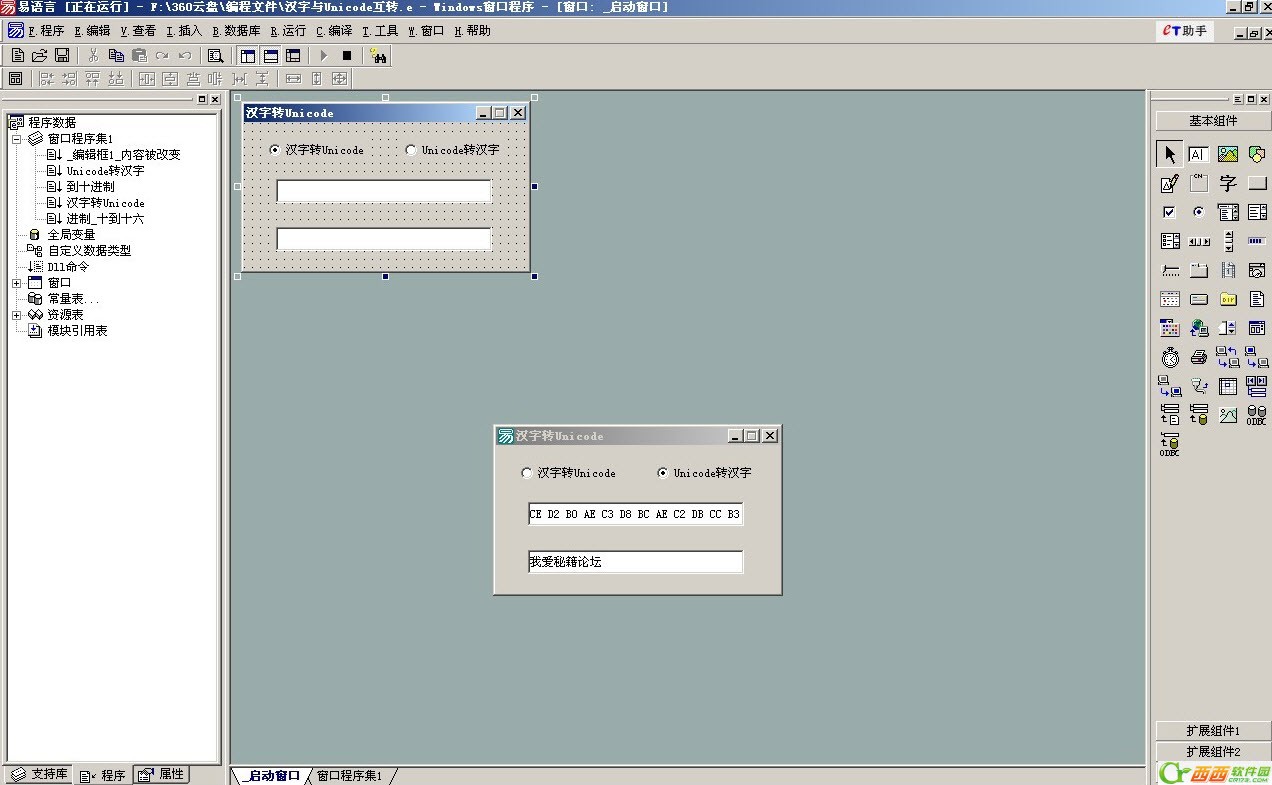The height and width of the screenshot is (785, 1272).
Task: Select 汉字转Unicode radio in design form
Action: (316, 150)
